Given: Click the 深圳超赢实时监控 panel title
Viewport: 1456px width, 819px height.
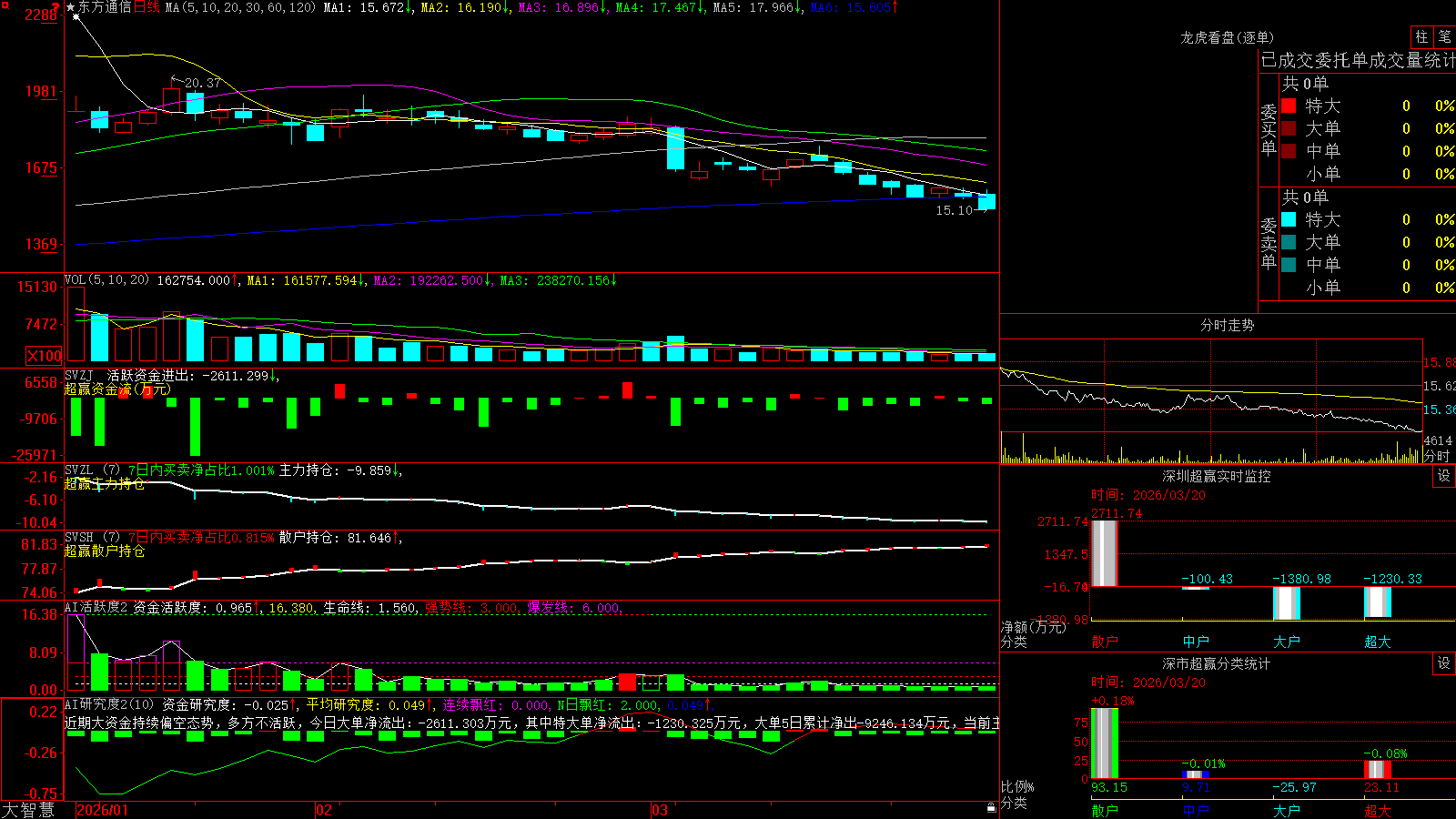Looking at the screenshot, I should pos(1216,476).
